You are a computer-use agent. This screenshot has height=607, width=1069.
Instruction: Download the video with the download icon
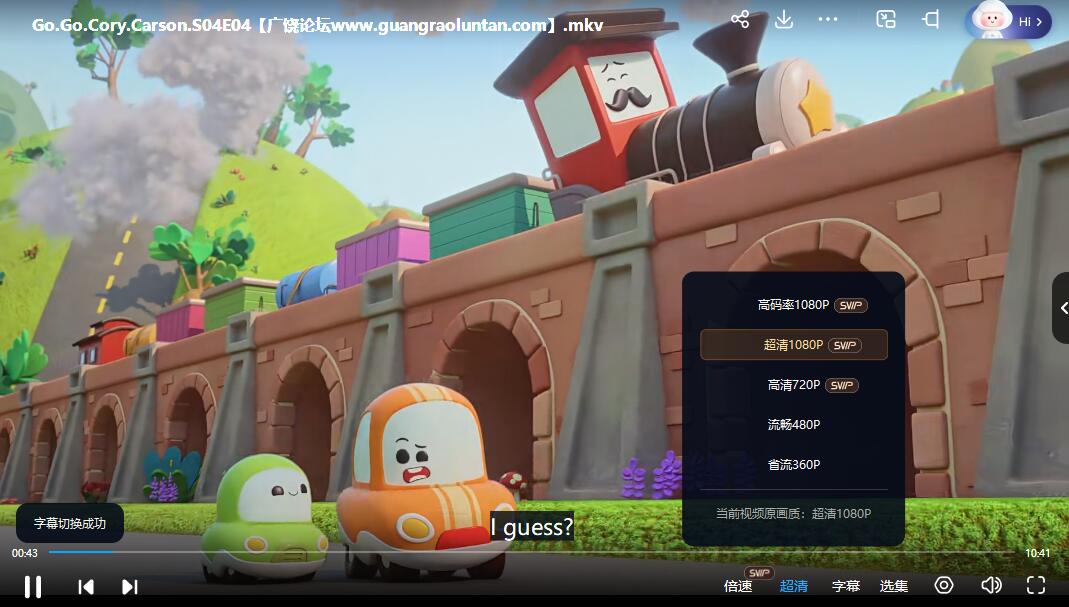click(x=784, y=19)
